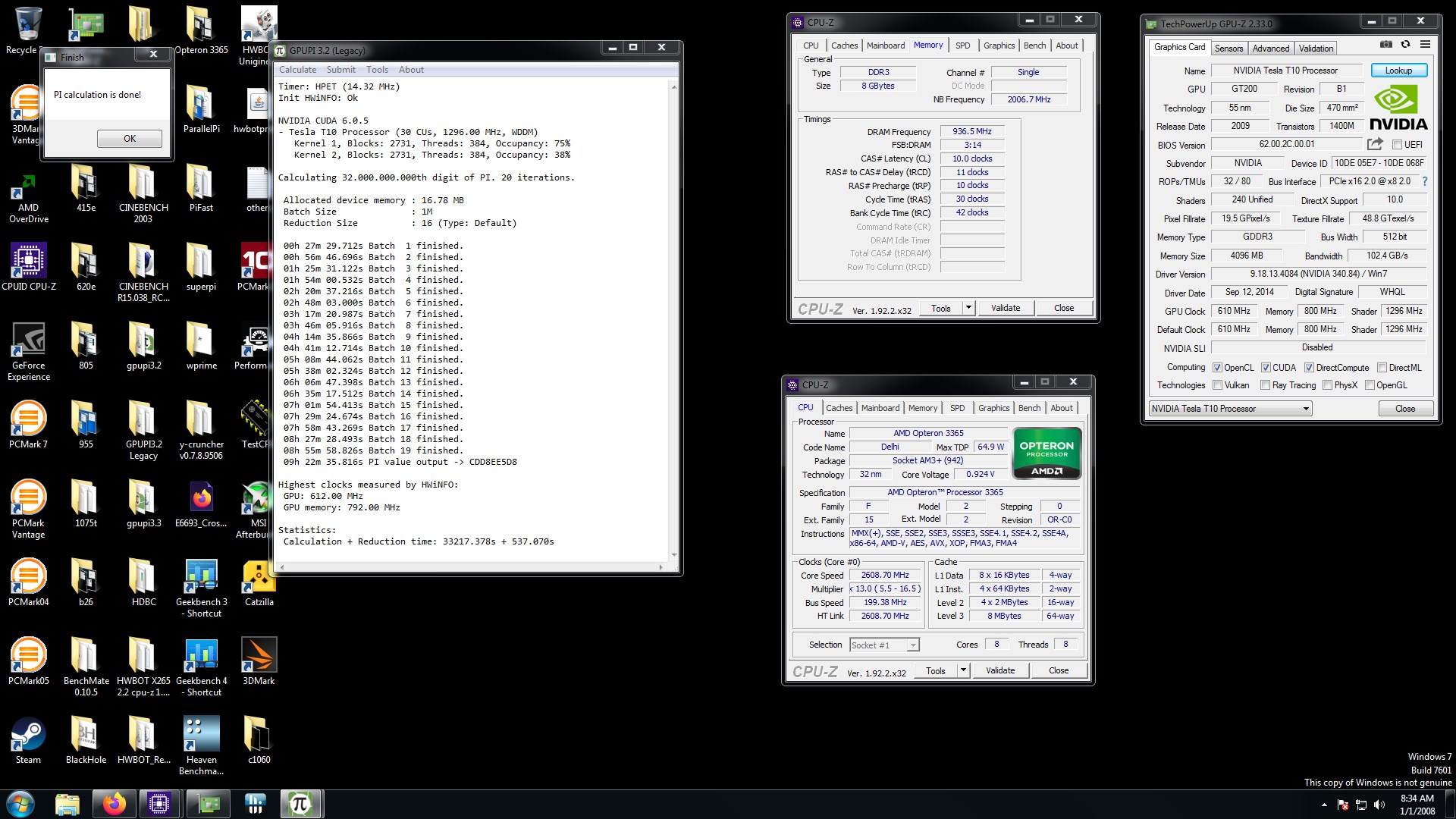Open the CINEBENCH 2003 folder
The height and width of the screenshot is (819, 1456).
click(x=143, y=193)
